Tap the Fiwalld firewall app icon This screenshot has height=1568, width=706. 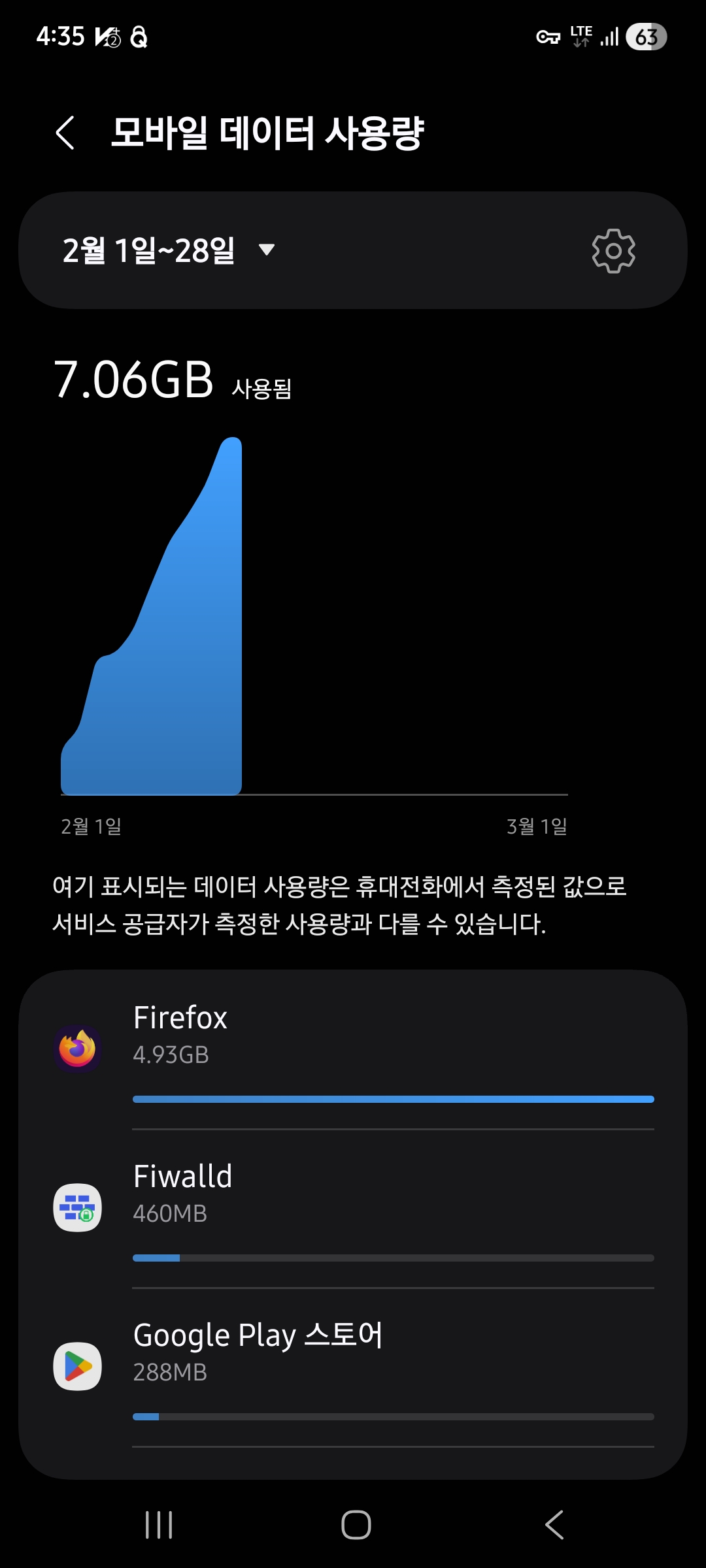point(77,1208)
